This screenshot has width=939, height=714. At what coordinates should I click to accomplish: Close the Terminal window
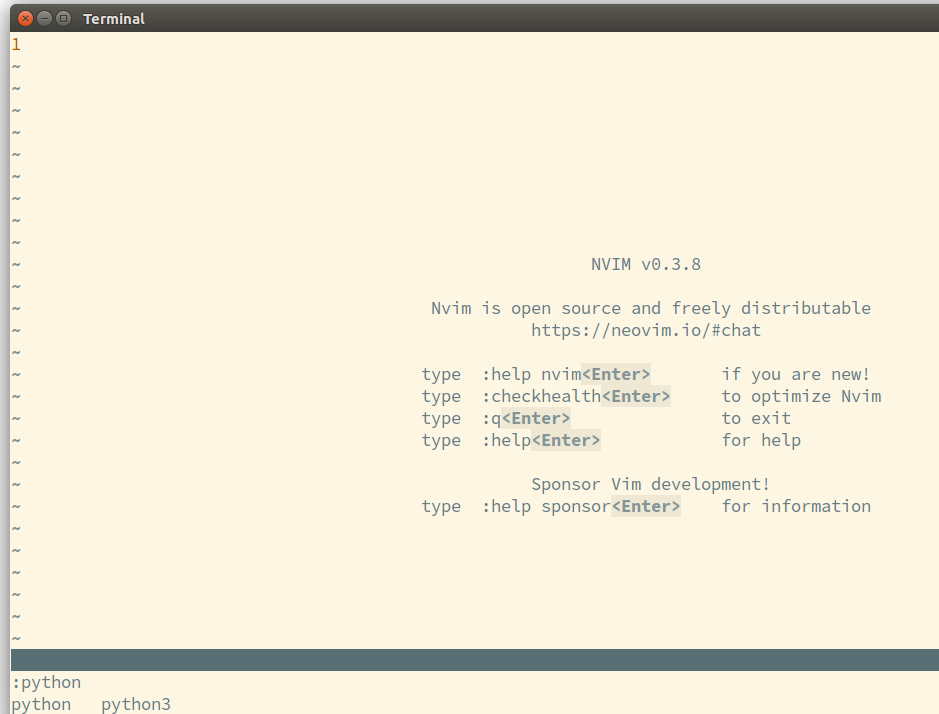pyautogui.click(x=25, y=19)
